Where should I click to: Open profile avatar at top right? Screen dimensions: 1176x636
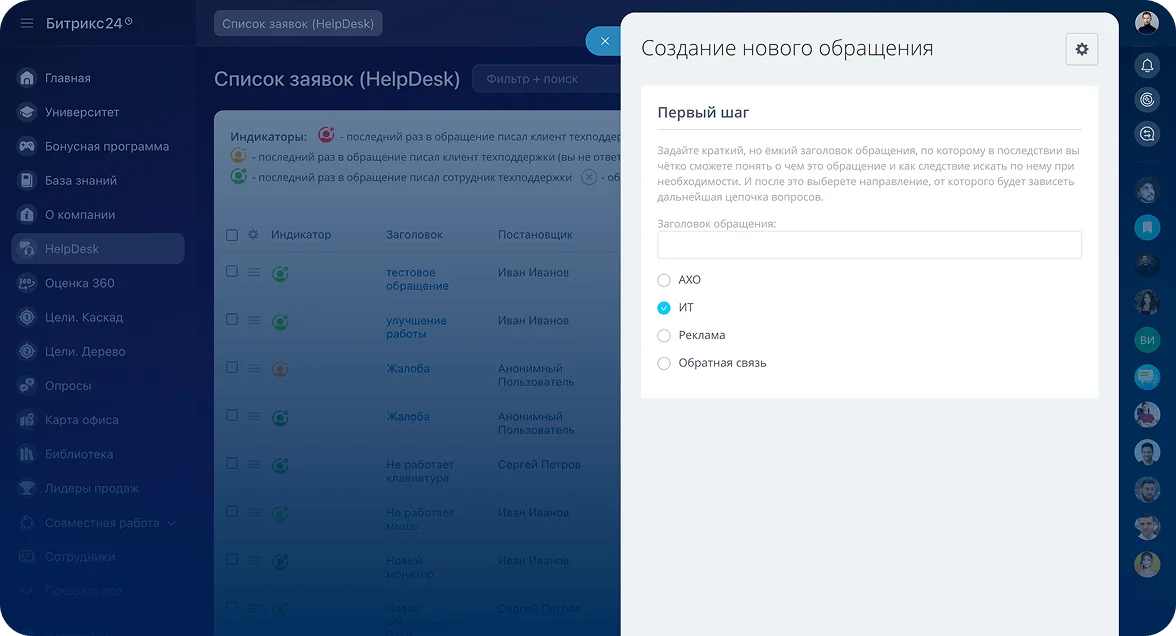[1147, 22]
